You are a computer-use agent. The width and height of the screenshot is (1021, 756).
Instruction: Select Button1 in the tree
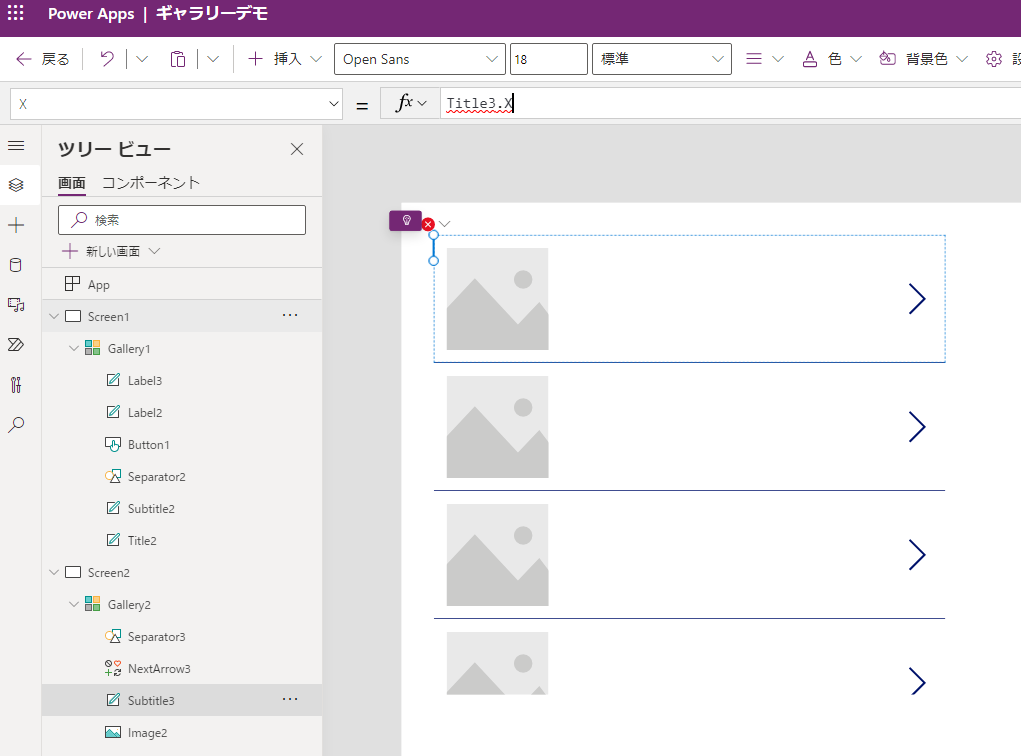148,444
